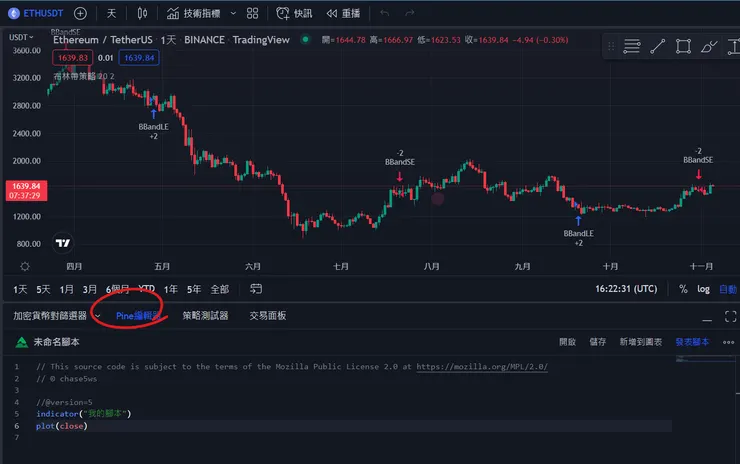740x464 pixels.
Task: Open 快訊 alert creator
Action: 294,13
